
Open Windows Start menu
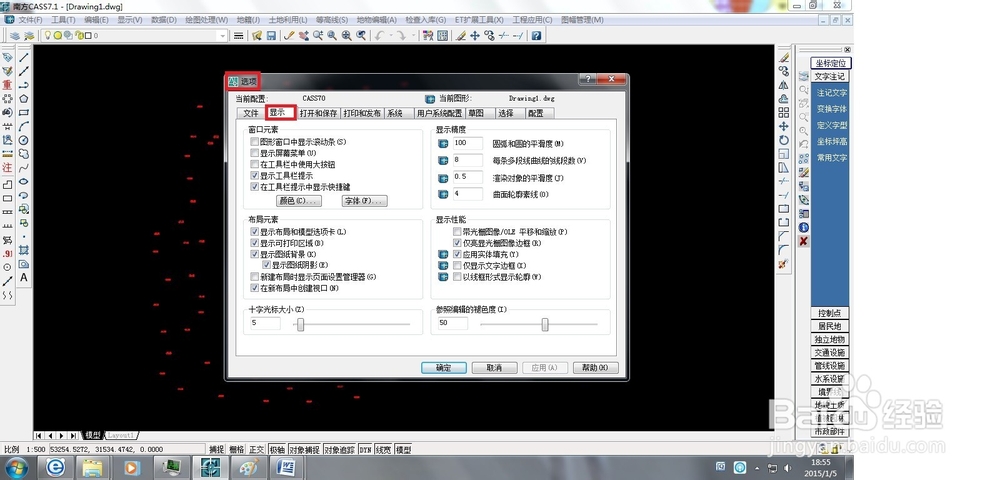[x=17, y=468]
